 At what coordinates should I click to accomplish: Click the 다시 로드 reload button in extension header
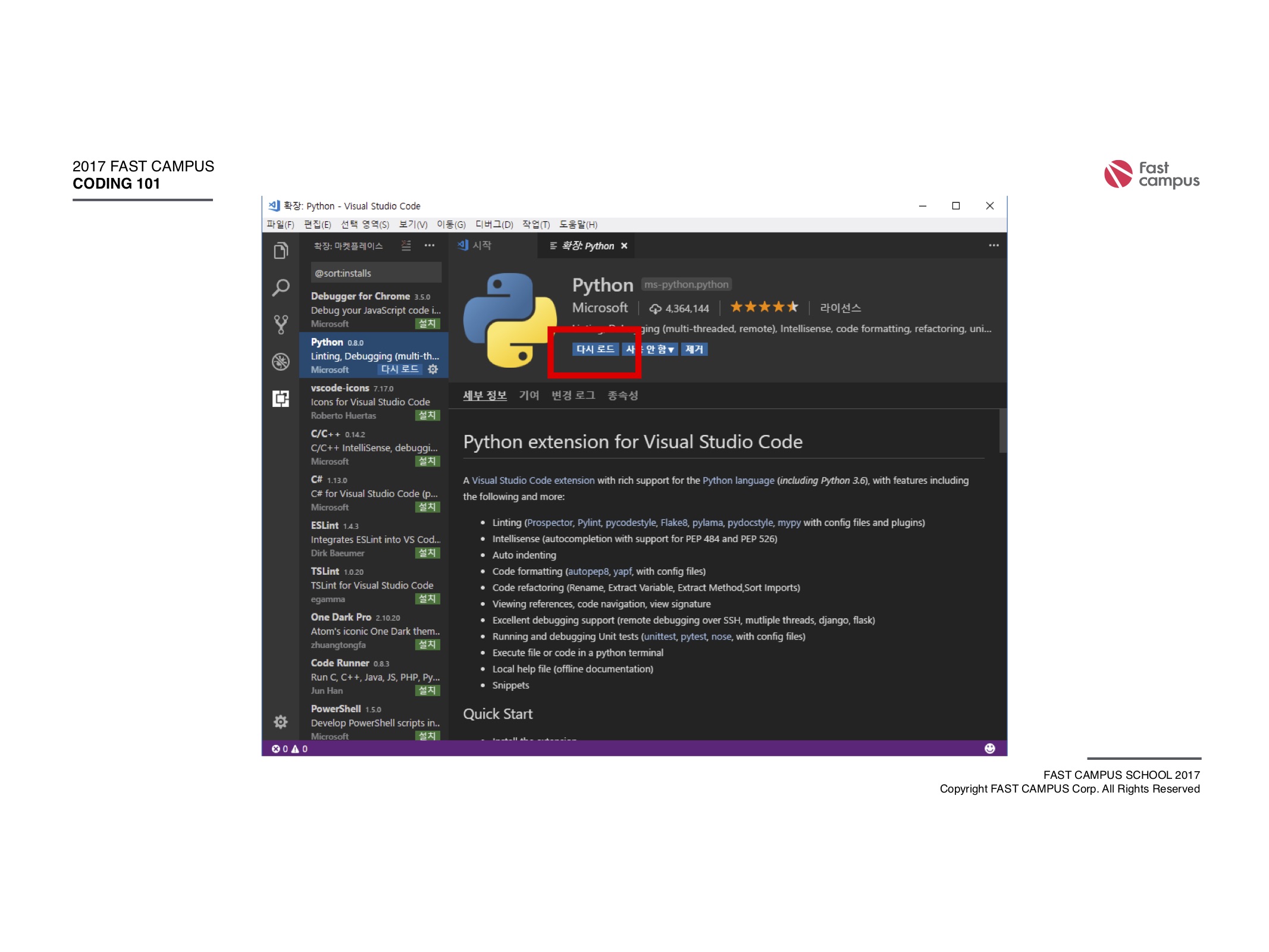coord(595,349)
